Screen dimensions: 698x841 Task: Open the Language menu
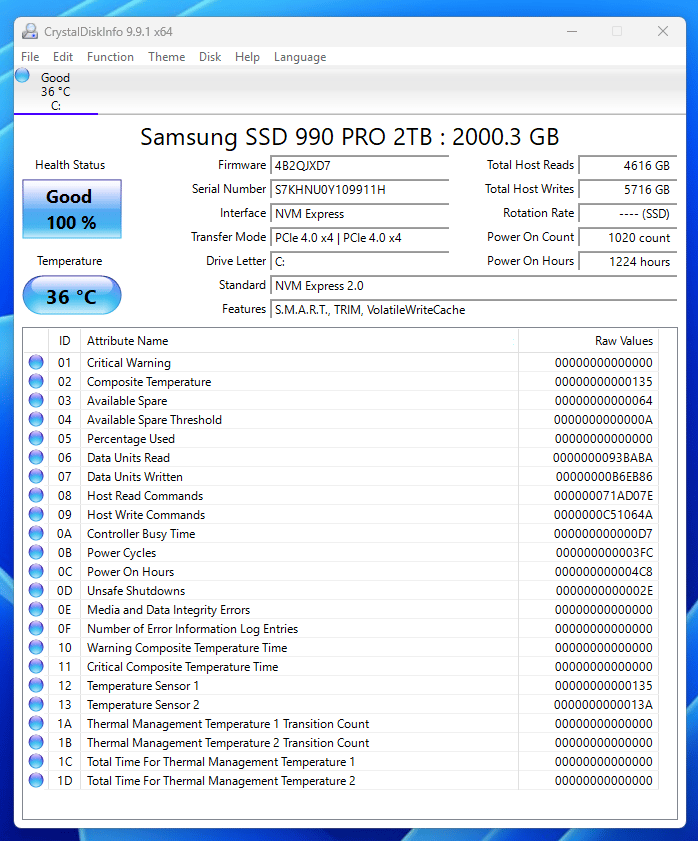[x=300, y=57]
